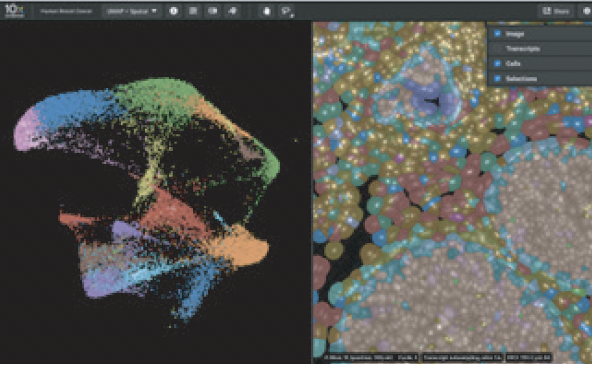Click the Selections layer label

pos(522,78)
